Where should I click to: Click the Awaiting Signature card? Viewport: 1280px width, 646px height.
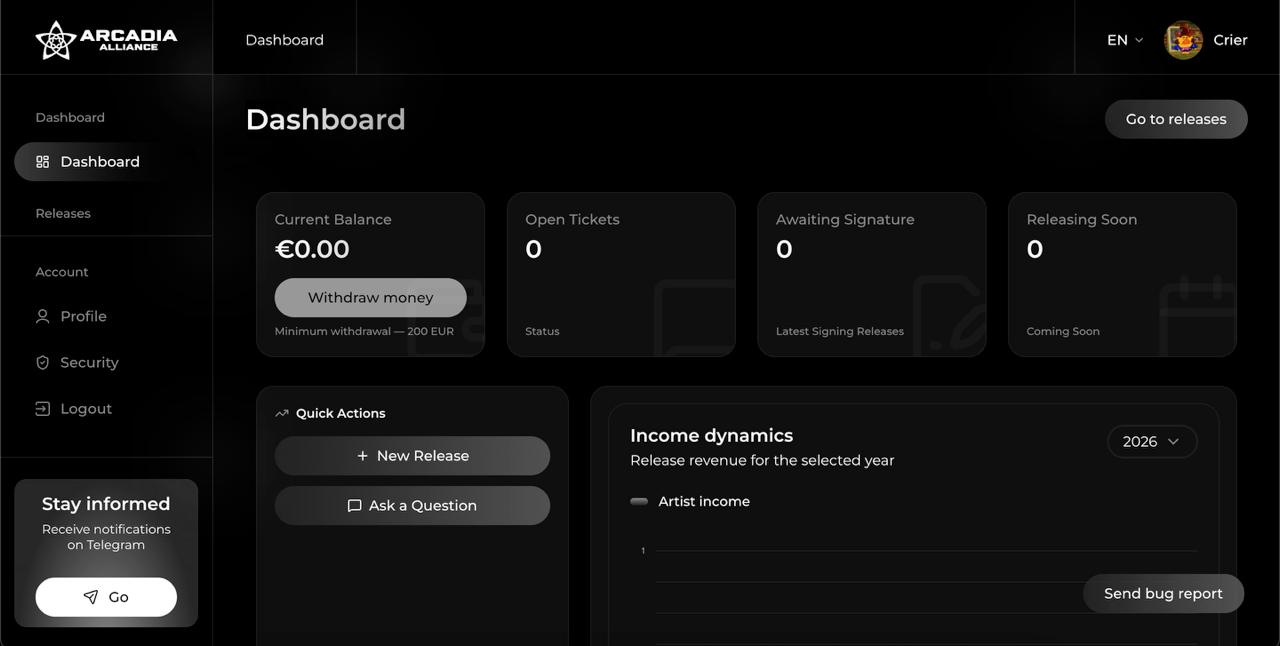872,275
